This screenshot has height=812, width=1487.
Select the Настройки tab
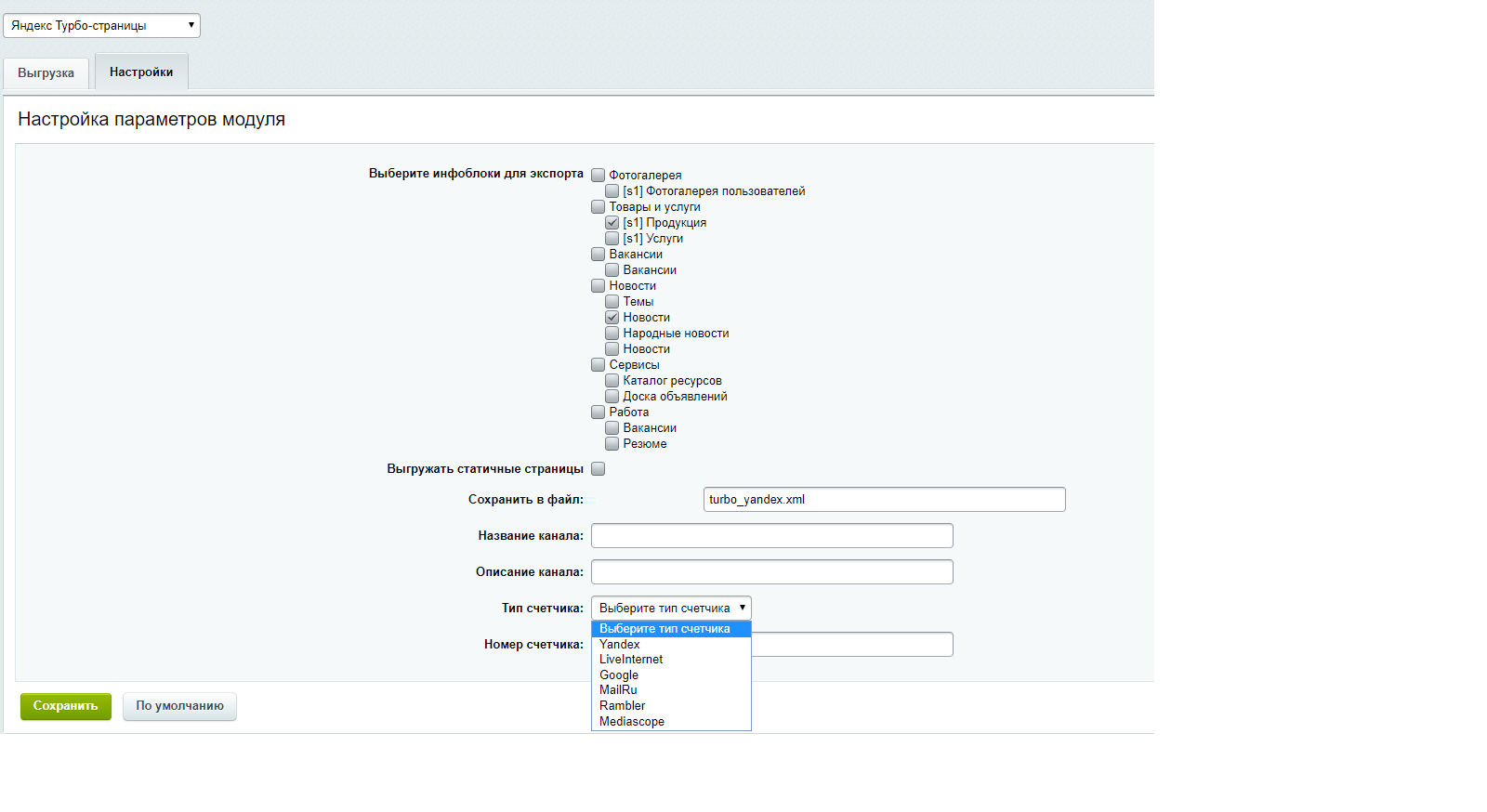coord(141,72)
